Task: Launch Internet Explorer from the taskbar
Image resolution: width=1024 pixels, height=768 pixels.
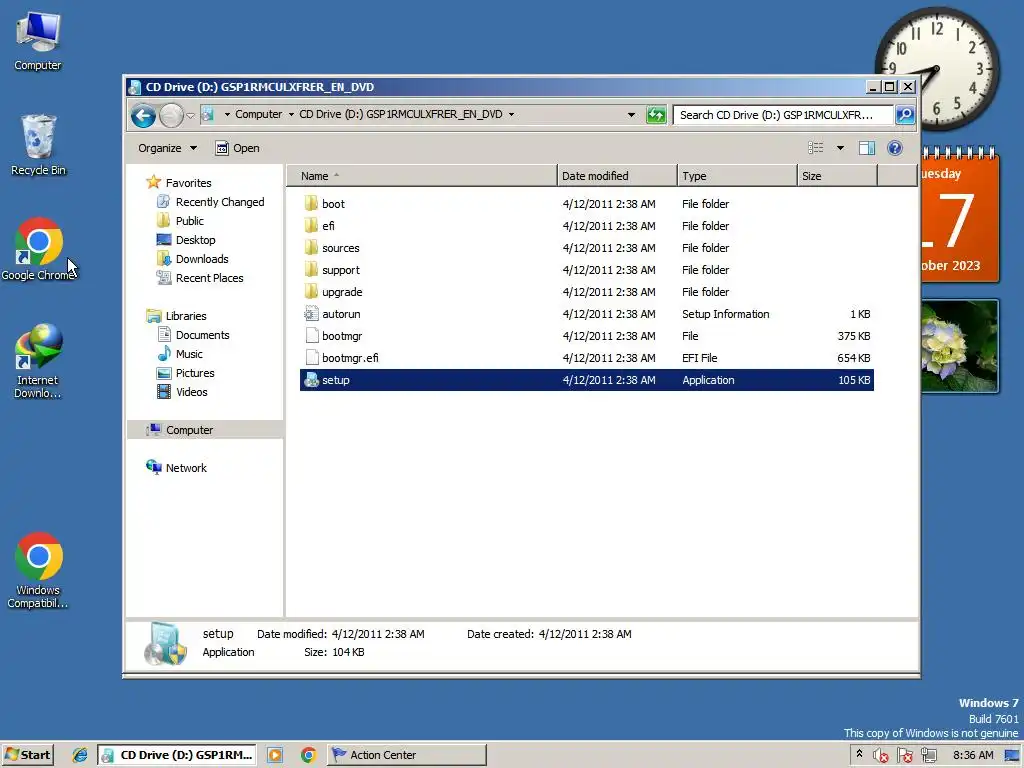Action: coord(80,755)
